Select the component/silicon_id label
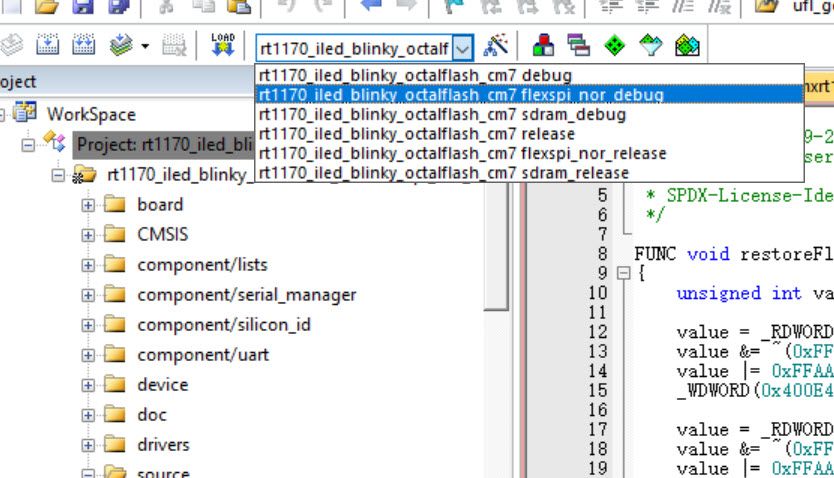This screenshot has height=478, width=834. click(x=224, y=325)
